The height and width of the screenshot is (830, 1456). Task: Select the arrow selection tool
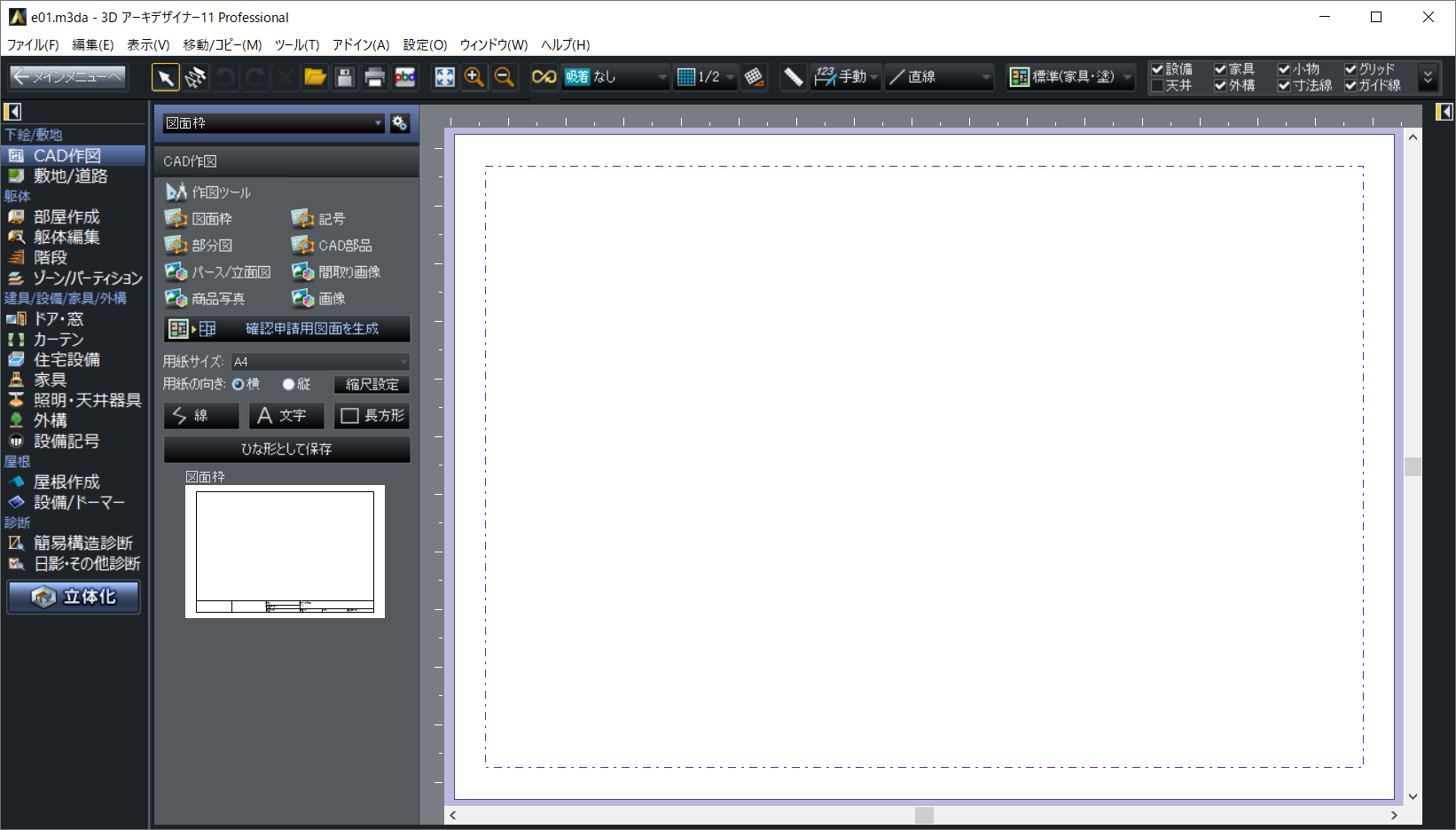tap(165, 78)
